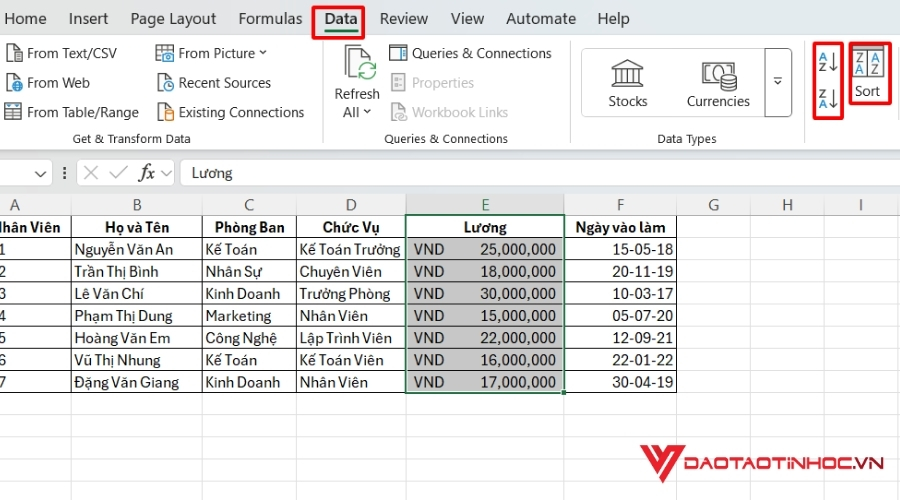Select column G header
The height and width of the screenshot is (500, 900).
coord(713,205)
